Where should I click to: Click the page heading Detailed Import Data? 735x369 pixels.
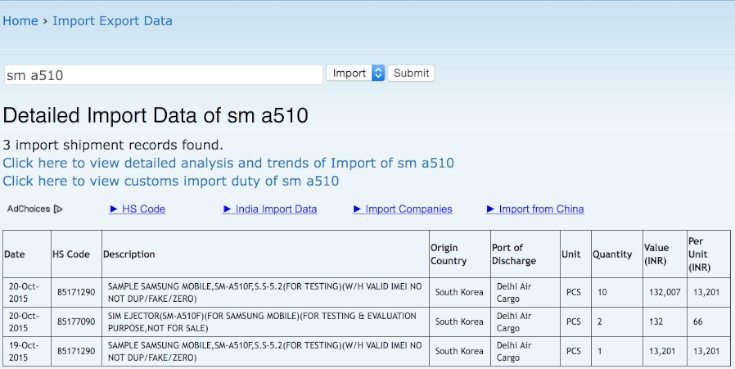[x=156, y=115]
